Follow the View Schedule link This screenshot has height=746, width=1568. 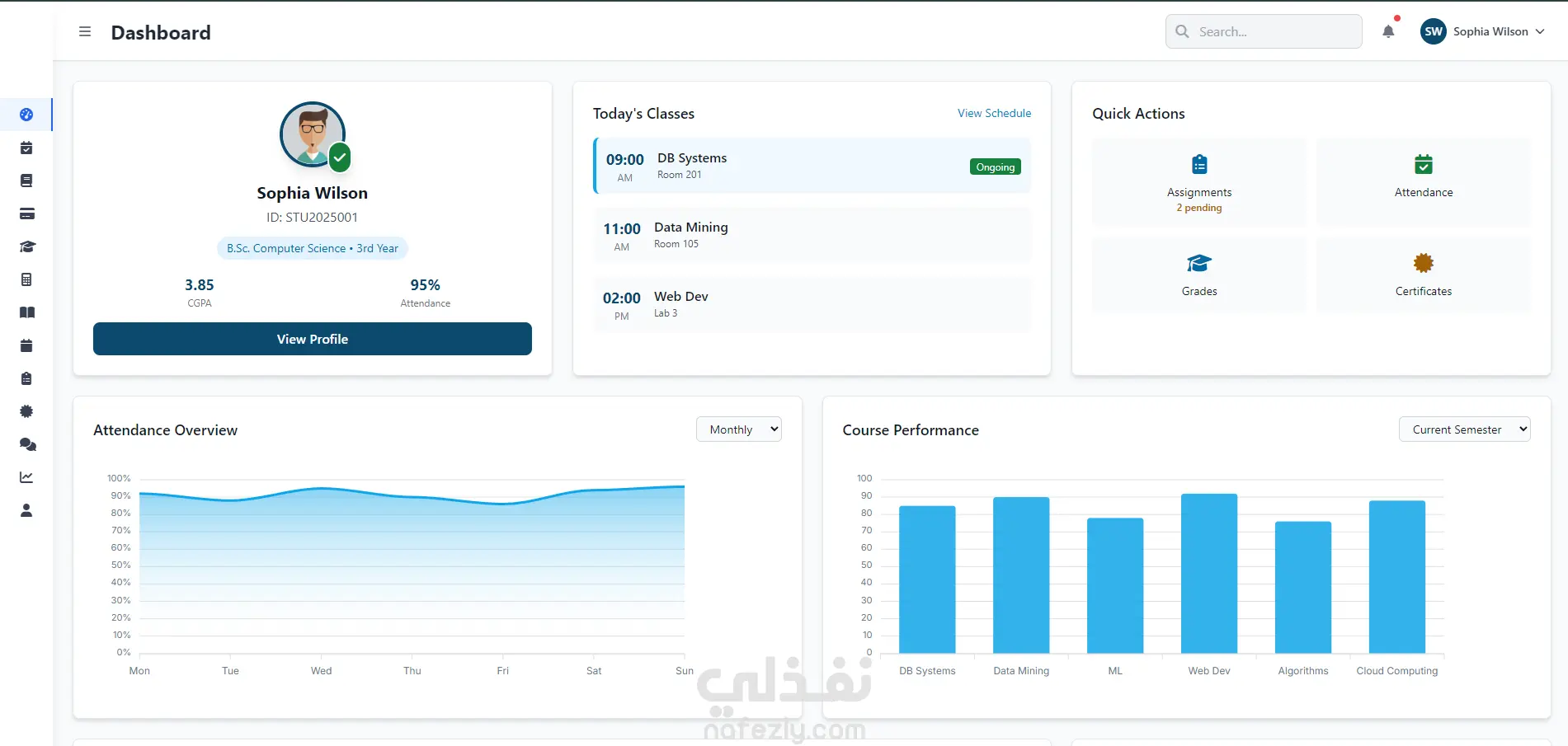point(994,113)
